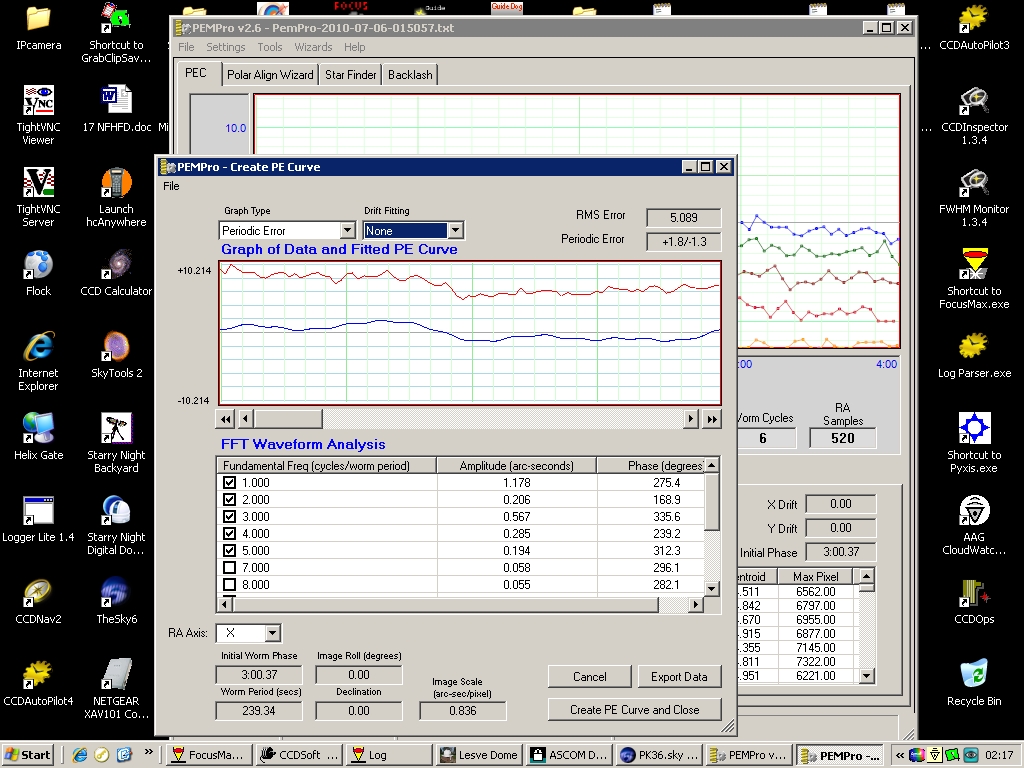
Task: Open Logger Lite 1.4 desktop icon
Action: tap(38, 519)
